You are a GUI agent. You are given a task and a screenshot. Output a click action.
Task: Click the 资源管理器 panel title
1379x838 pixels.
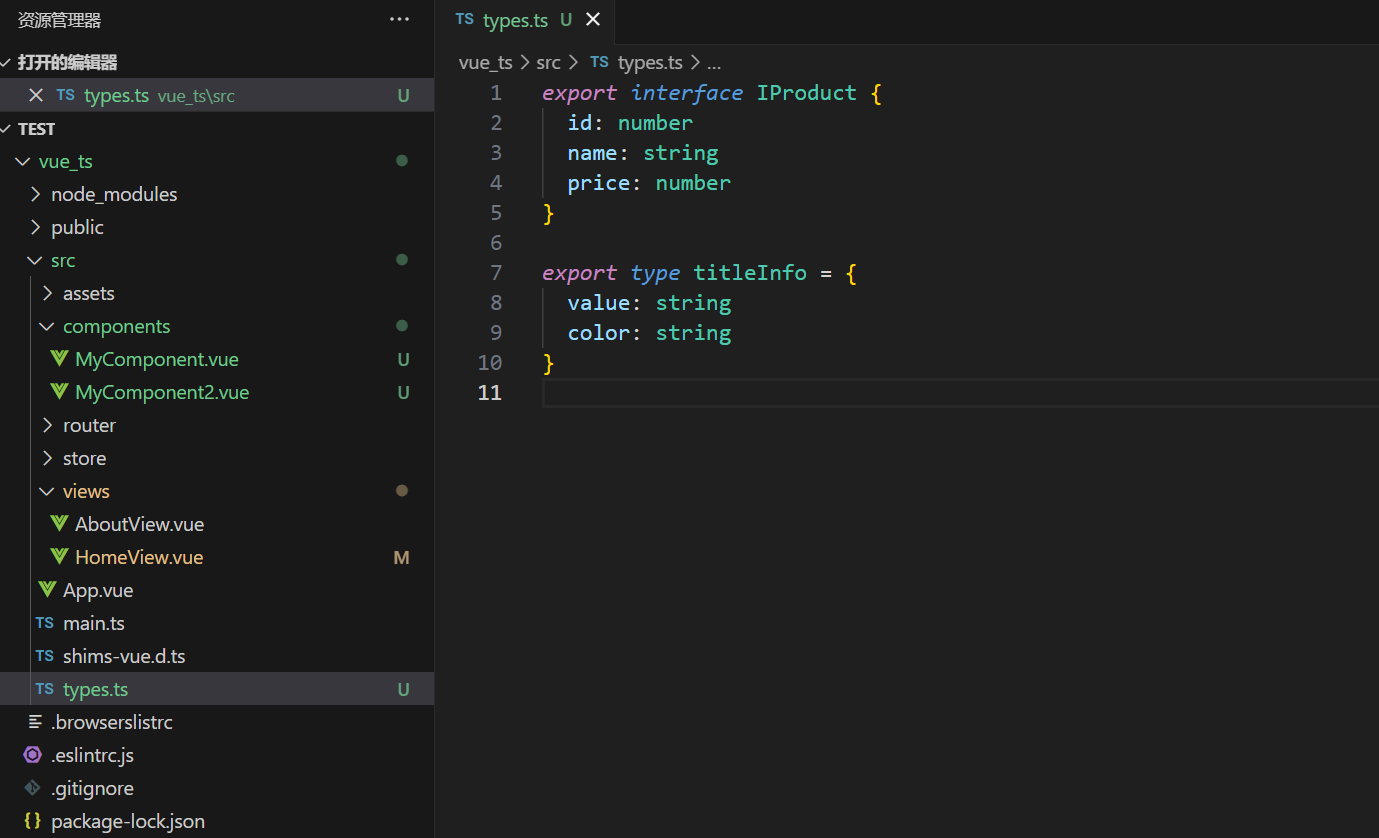[x=60, y=20]
